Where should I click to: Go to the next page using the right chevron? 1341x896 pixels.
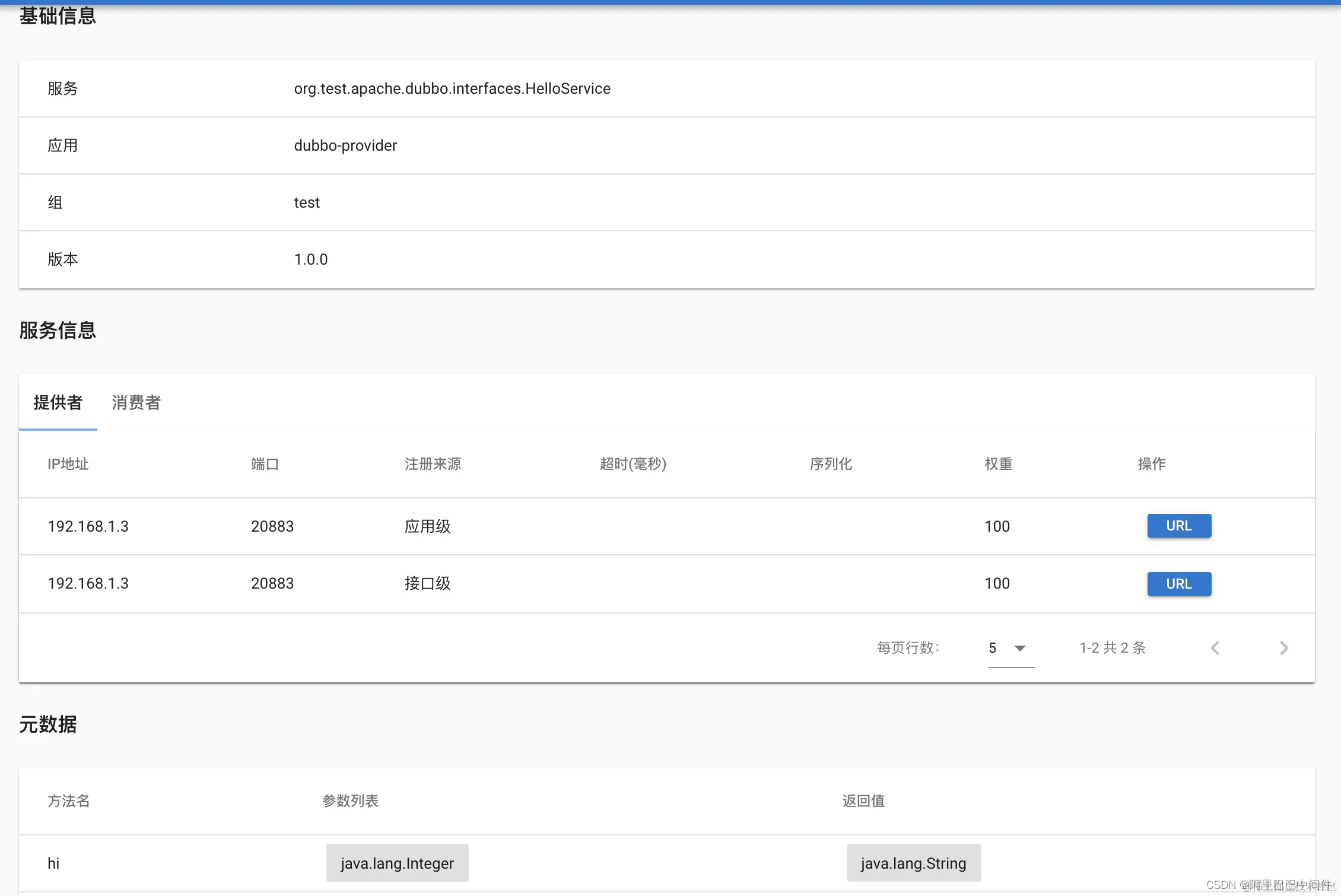tap(1284, 648)
